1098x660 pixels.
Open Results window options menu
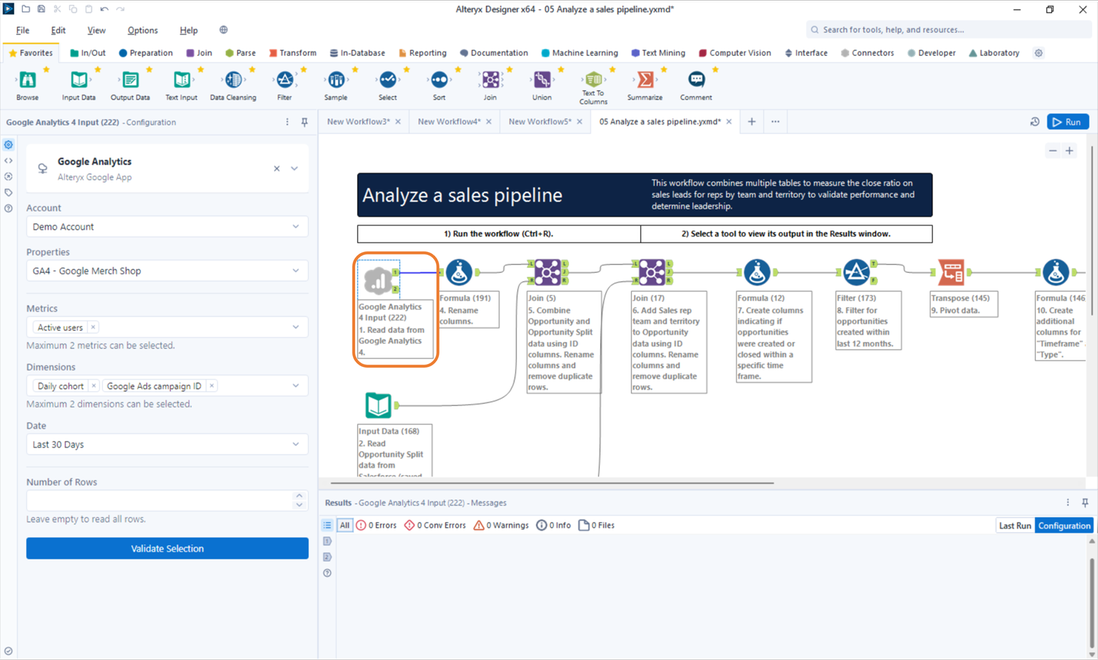coord(1068,503)
